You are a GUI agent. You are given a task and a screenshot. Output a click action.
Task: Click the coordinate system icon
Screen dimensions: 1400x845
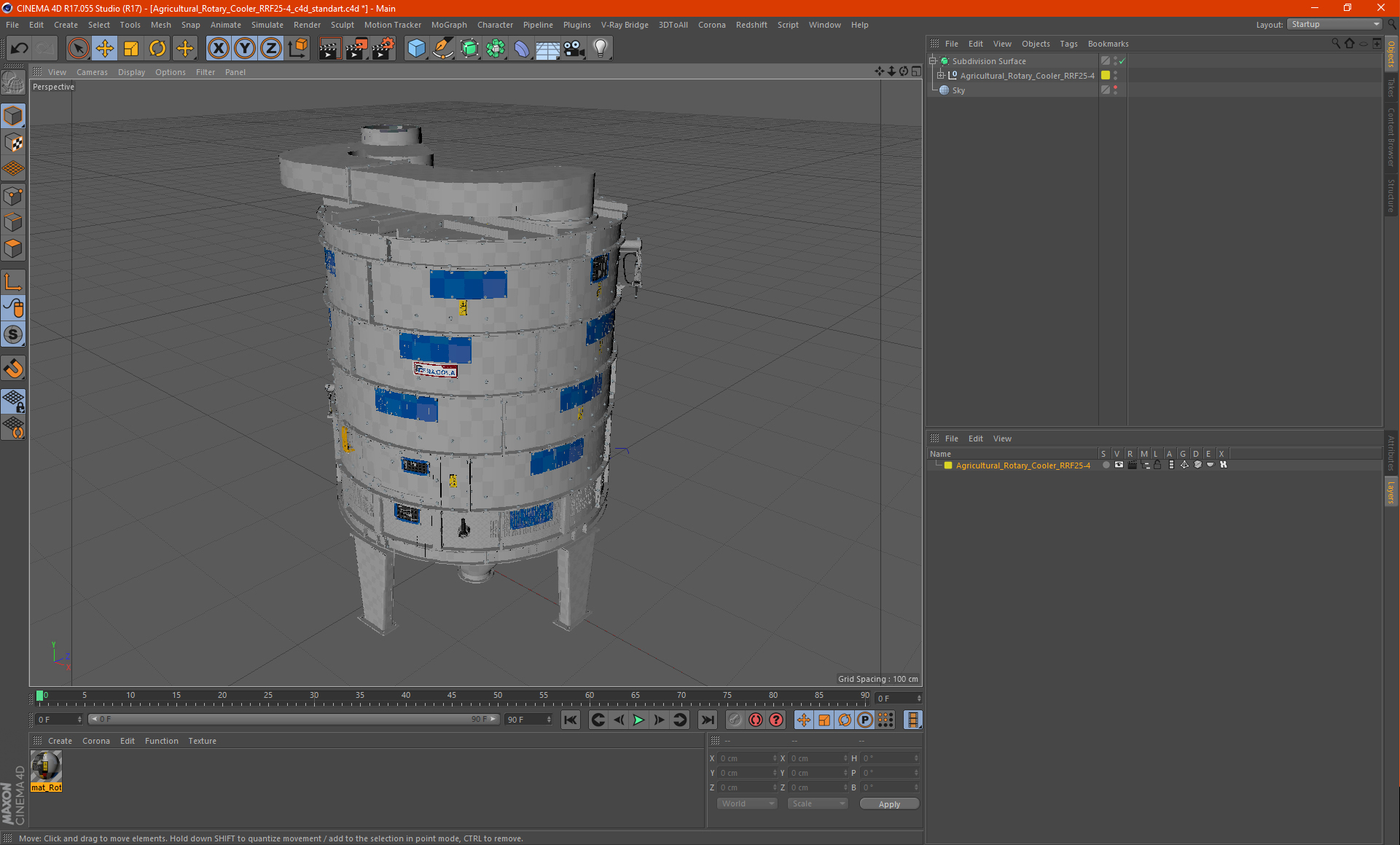point(297,49)
